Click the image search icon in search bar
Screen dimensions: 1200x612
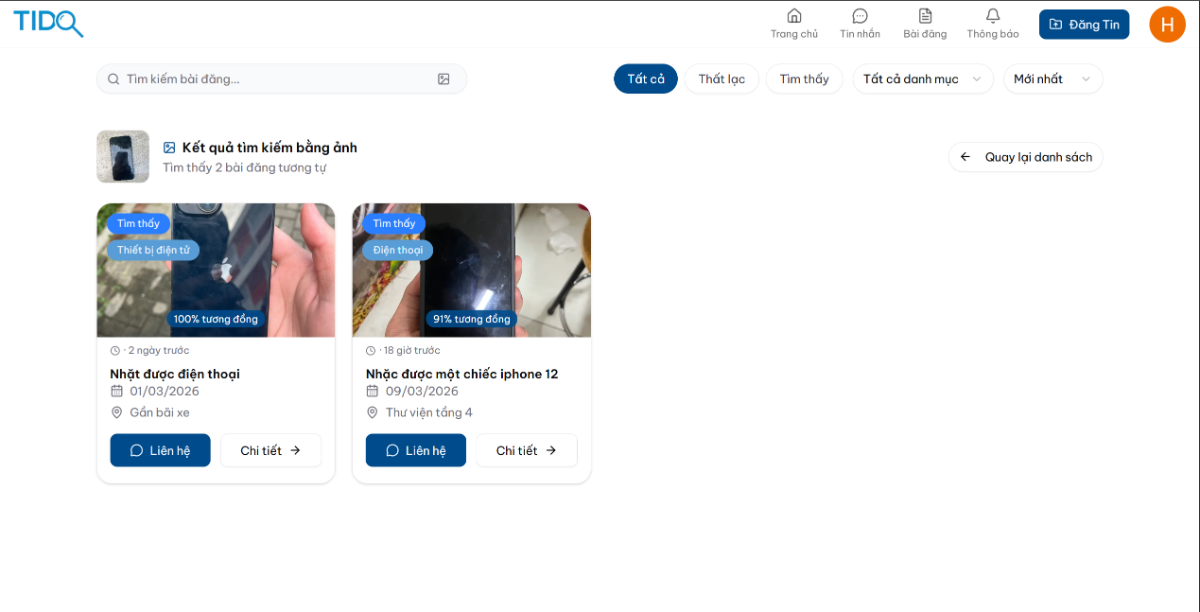[444, 79]
